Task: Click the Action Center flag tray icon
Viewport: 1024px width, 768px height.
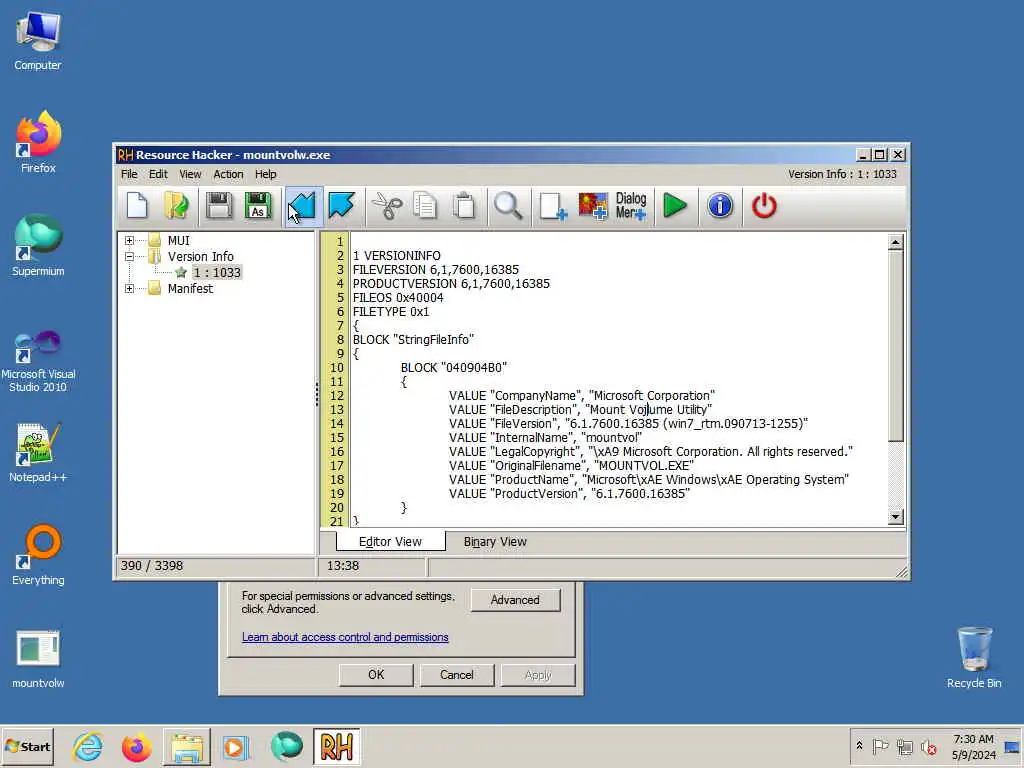Action: (x=880, y=746)
